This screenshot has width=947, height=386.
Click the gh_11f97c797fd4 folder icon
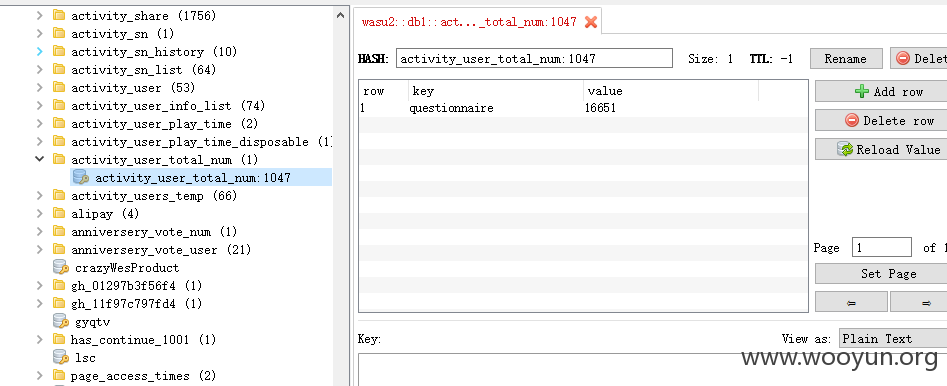pos(59,303)
